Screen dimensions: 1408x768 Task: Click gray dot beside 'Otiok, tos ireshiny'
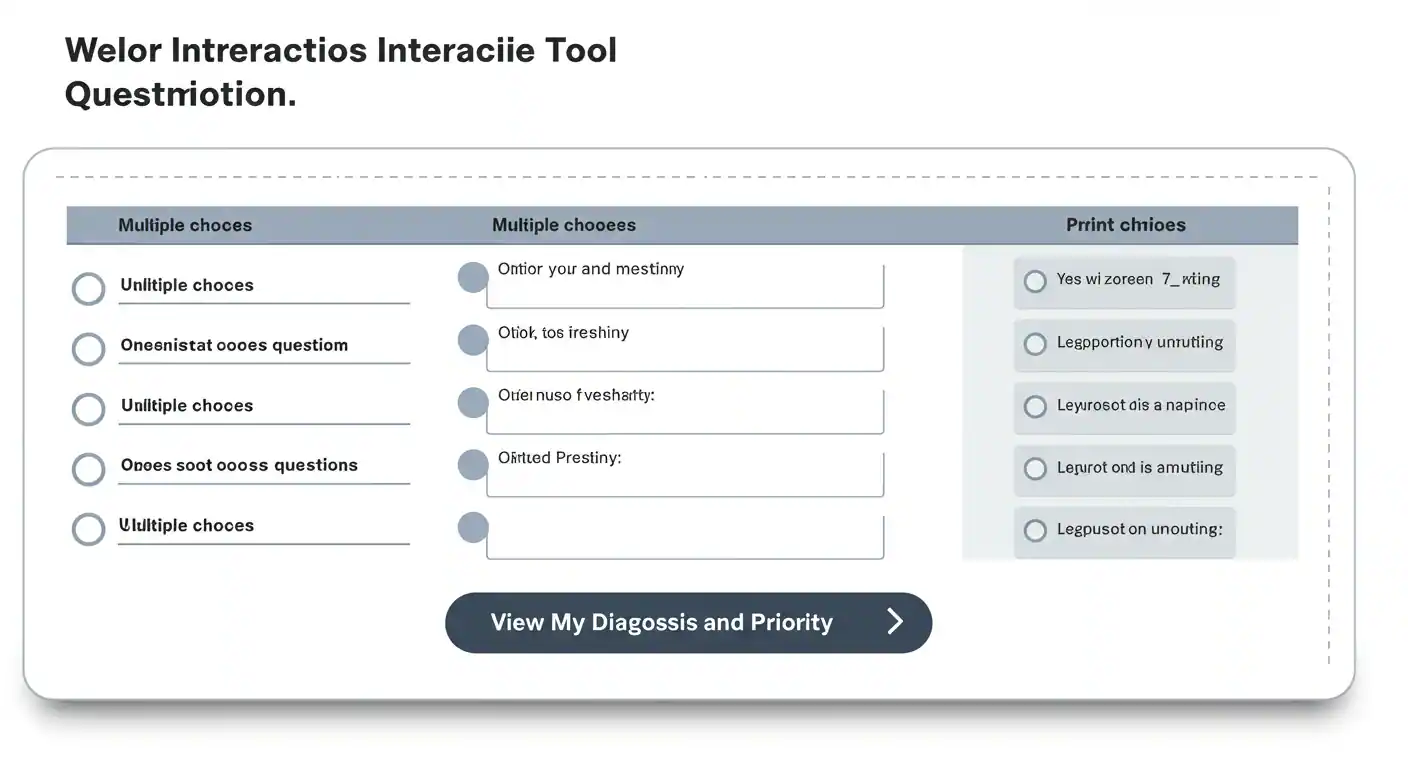[473, 340]
